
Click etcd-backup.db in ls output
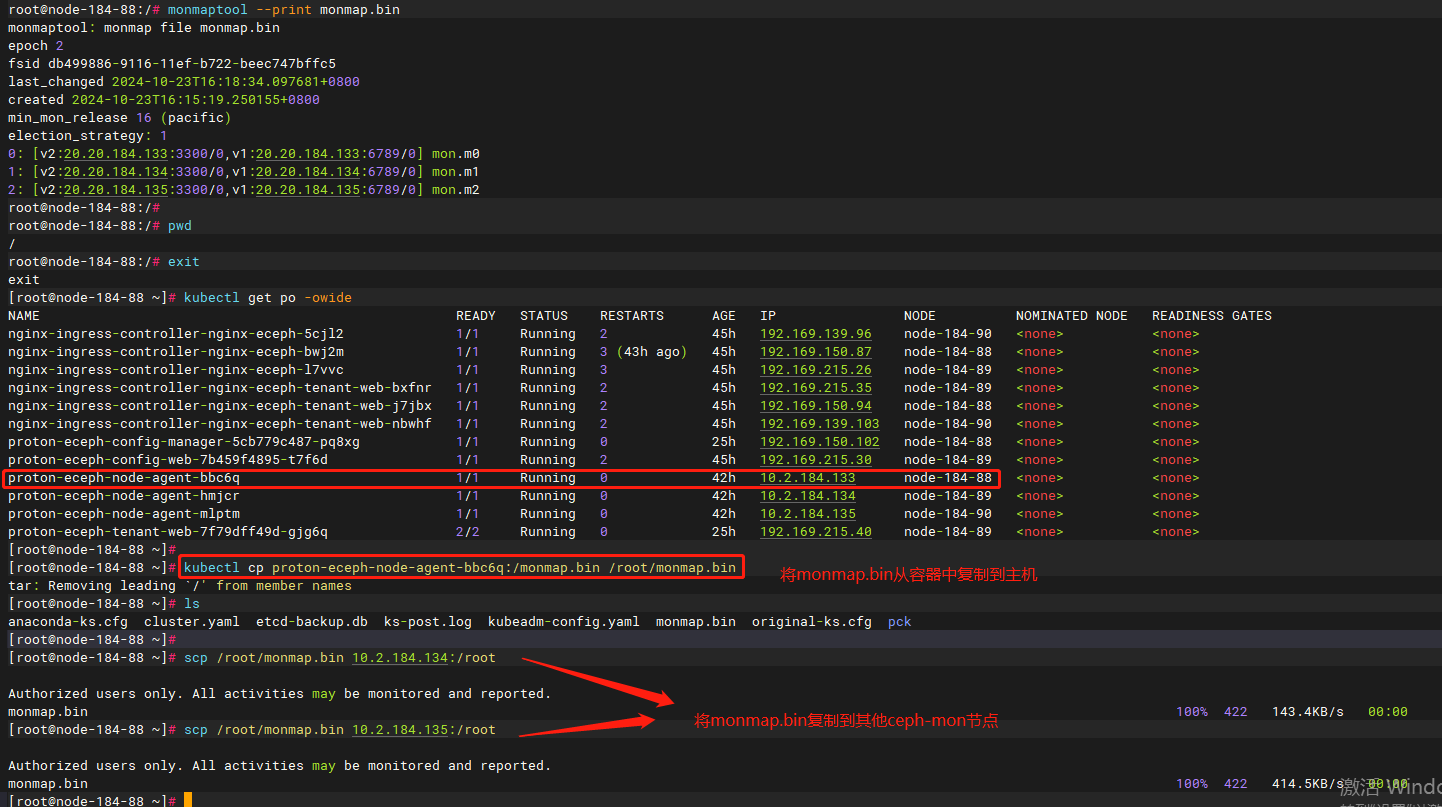coord(312,622)
